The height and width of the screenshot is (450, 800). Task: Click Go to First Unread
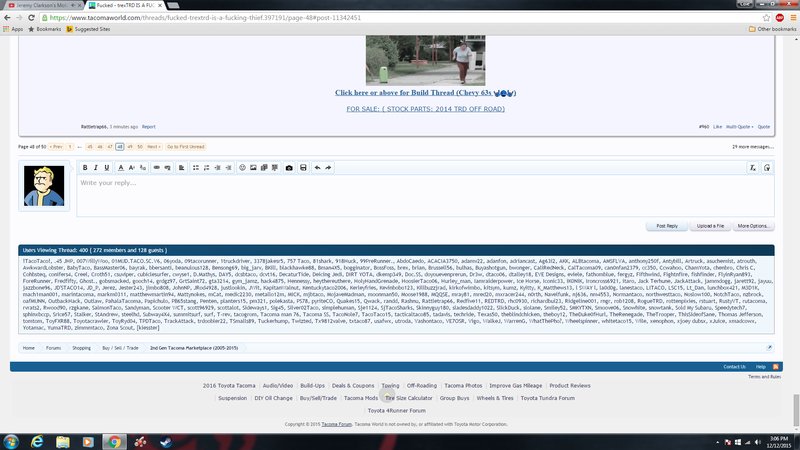click(186, 147)
